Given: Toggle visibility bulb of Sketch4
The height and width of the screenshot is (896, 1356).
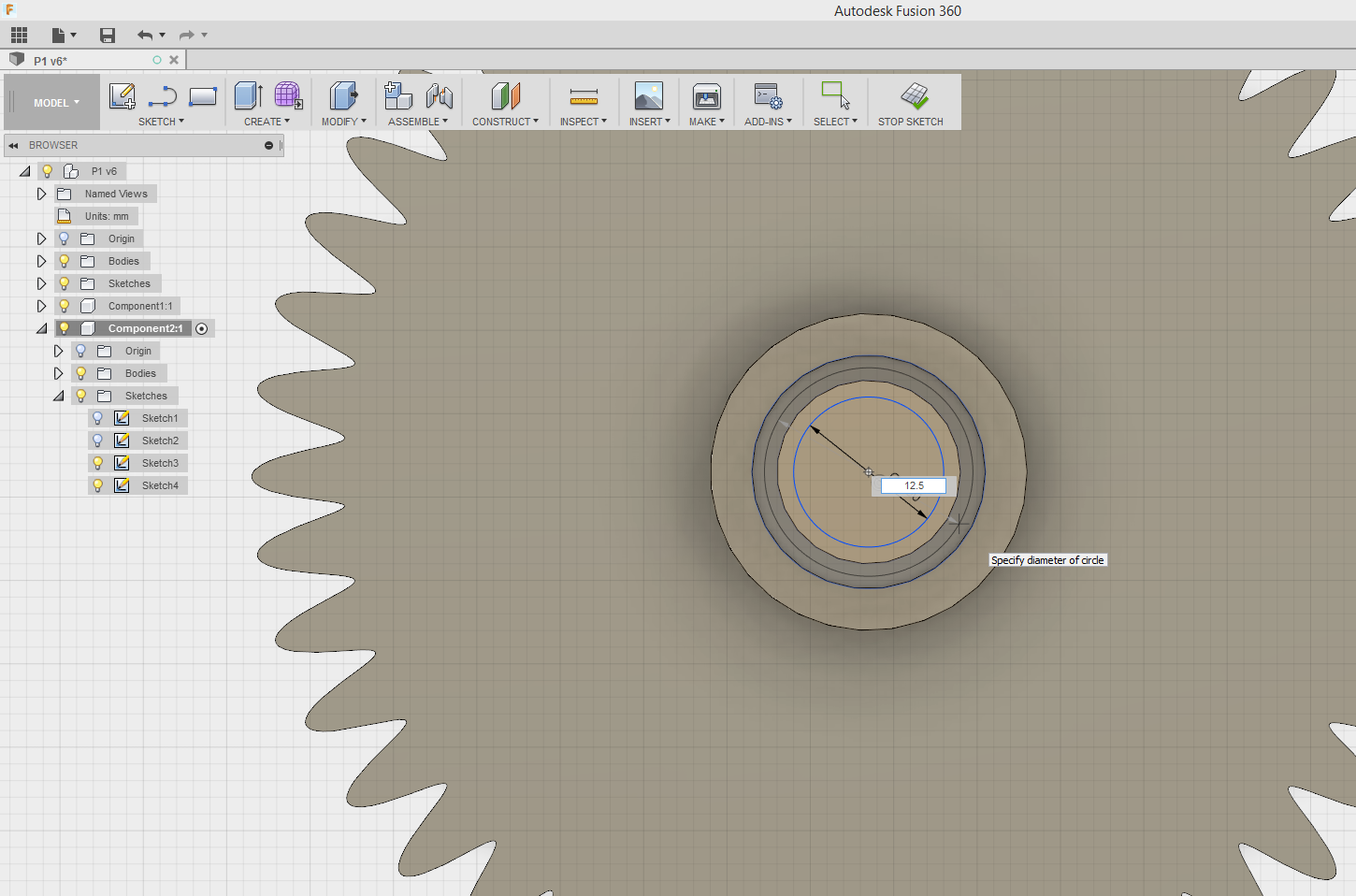Looking at the screenshot, I should [98, 485].
